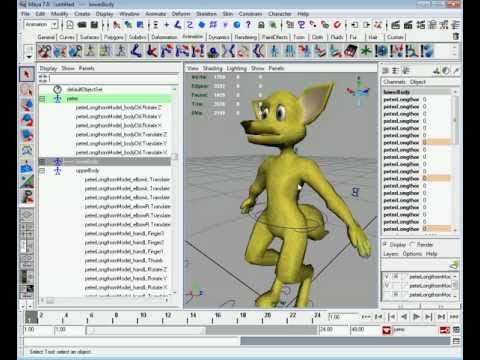Choose the Scale tool in toolbox

(27, 135)
